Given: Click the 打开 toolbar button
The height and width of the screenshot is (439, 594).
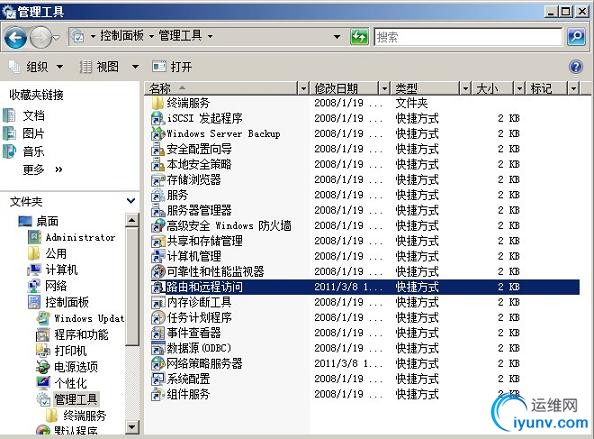Looking at the screenshot, I should 172,67.
